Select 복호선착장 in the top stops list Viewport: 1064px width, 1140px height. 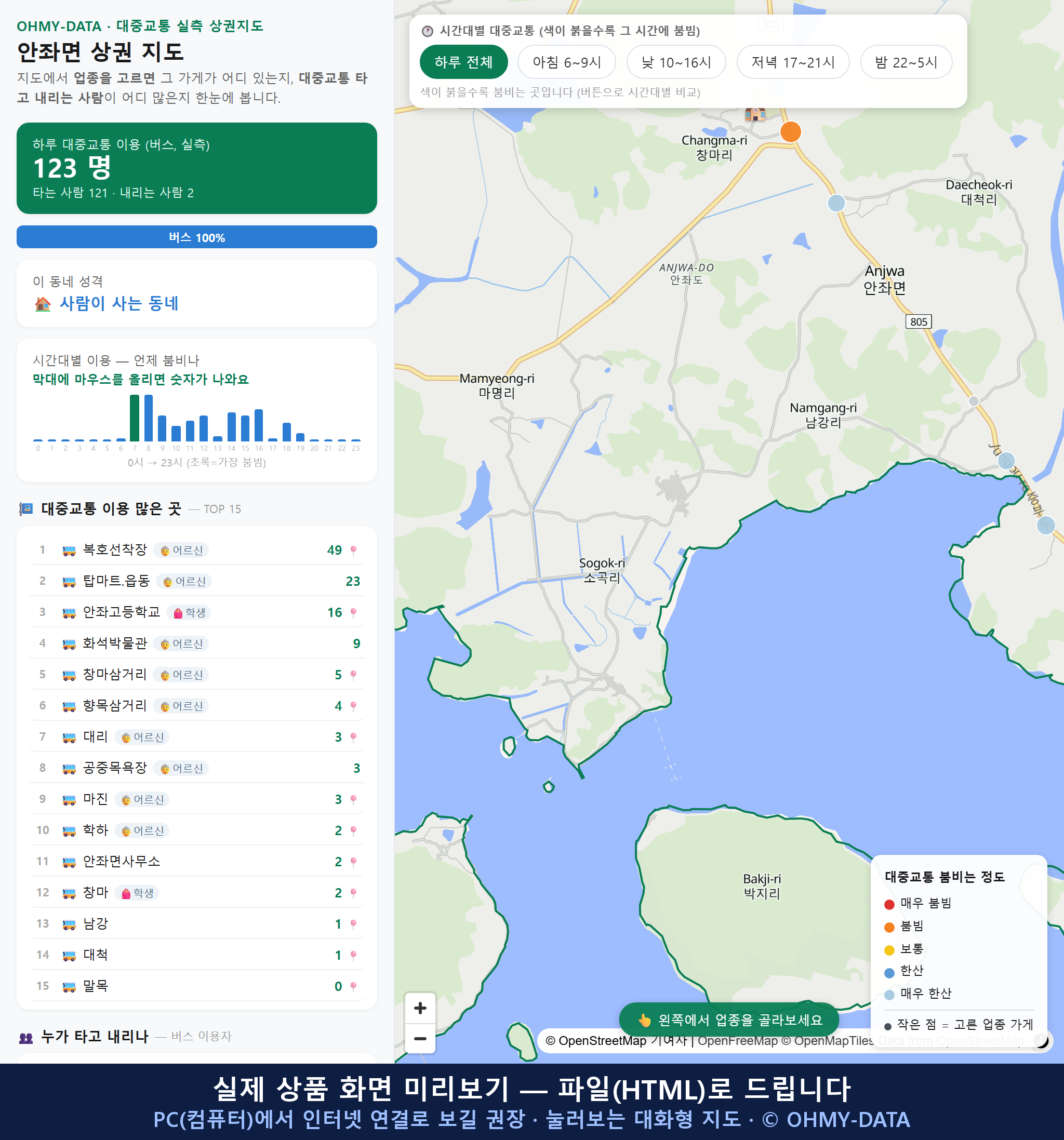coord(197,550)
